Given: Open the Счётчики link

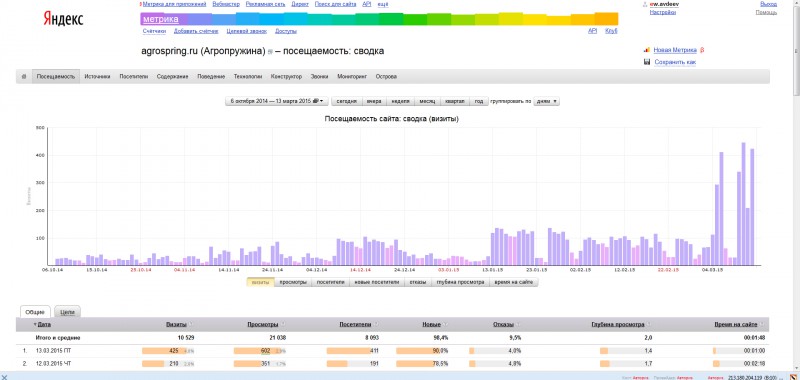Looking at the screenshot, I should pos(155,31).
